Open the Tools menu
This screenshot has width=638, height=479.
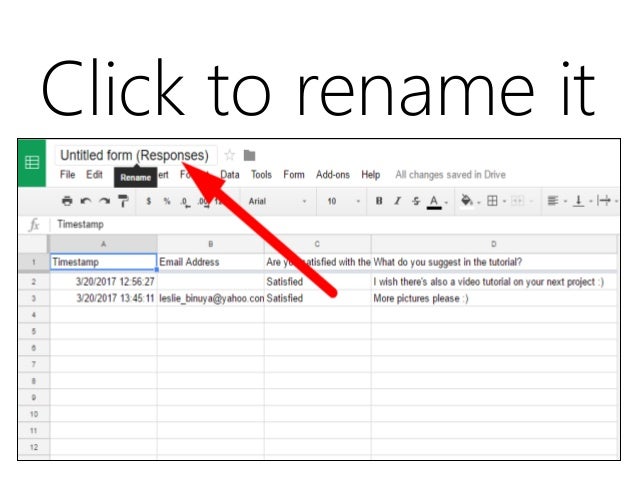[x=261, y=175]
